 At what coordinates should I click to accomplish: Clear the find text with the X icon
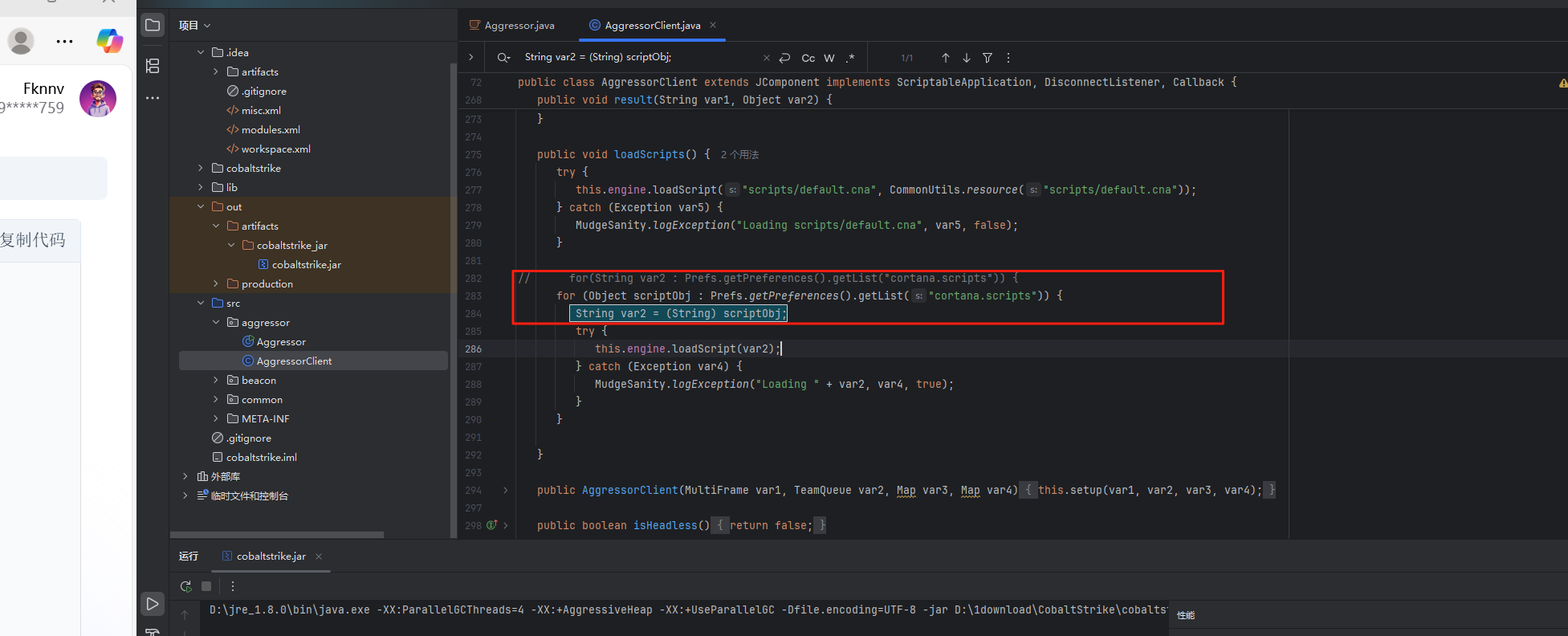point(766,58)
